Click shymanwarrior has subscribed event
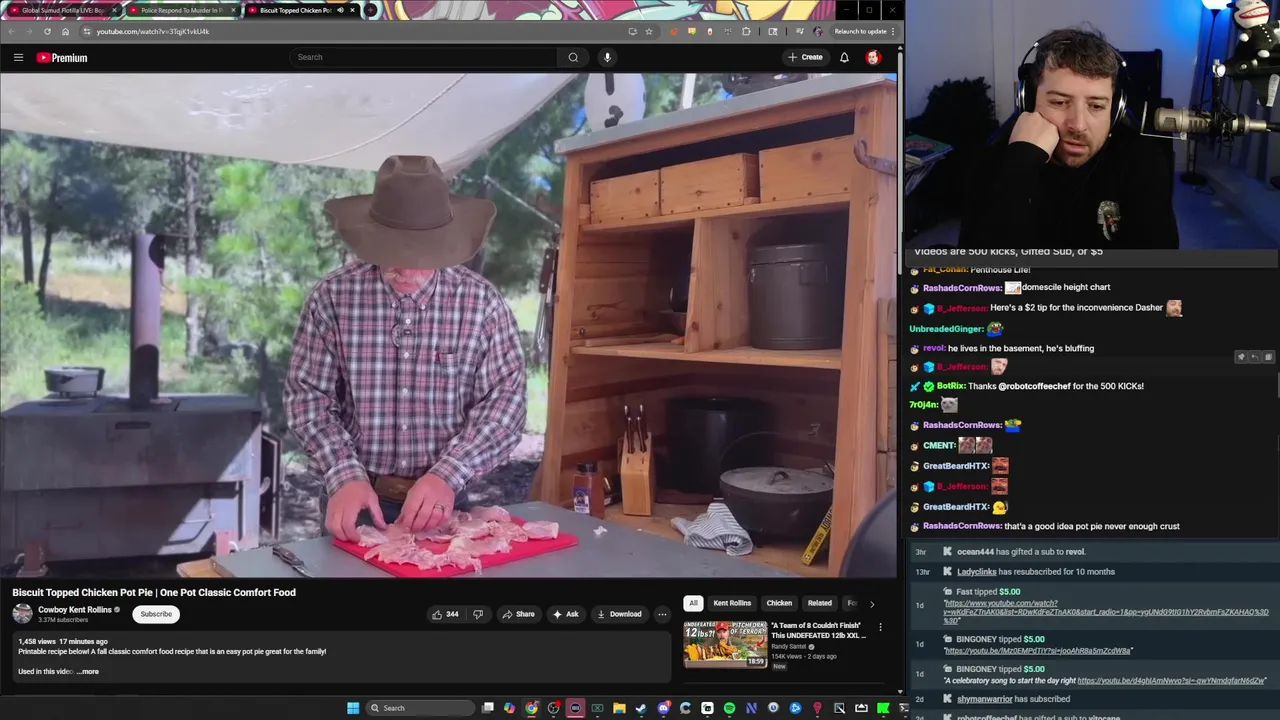Screen dimensions: 1280x720 click(x=1013, y=699)
